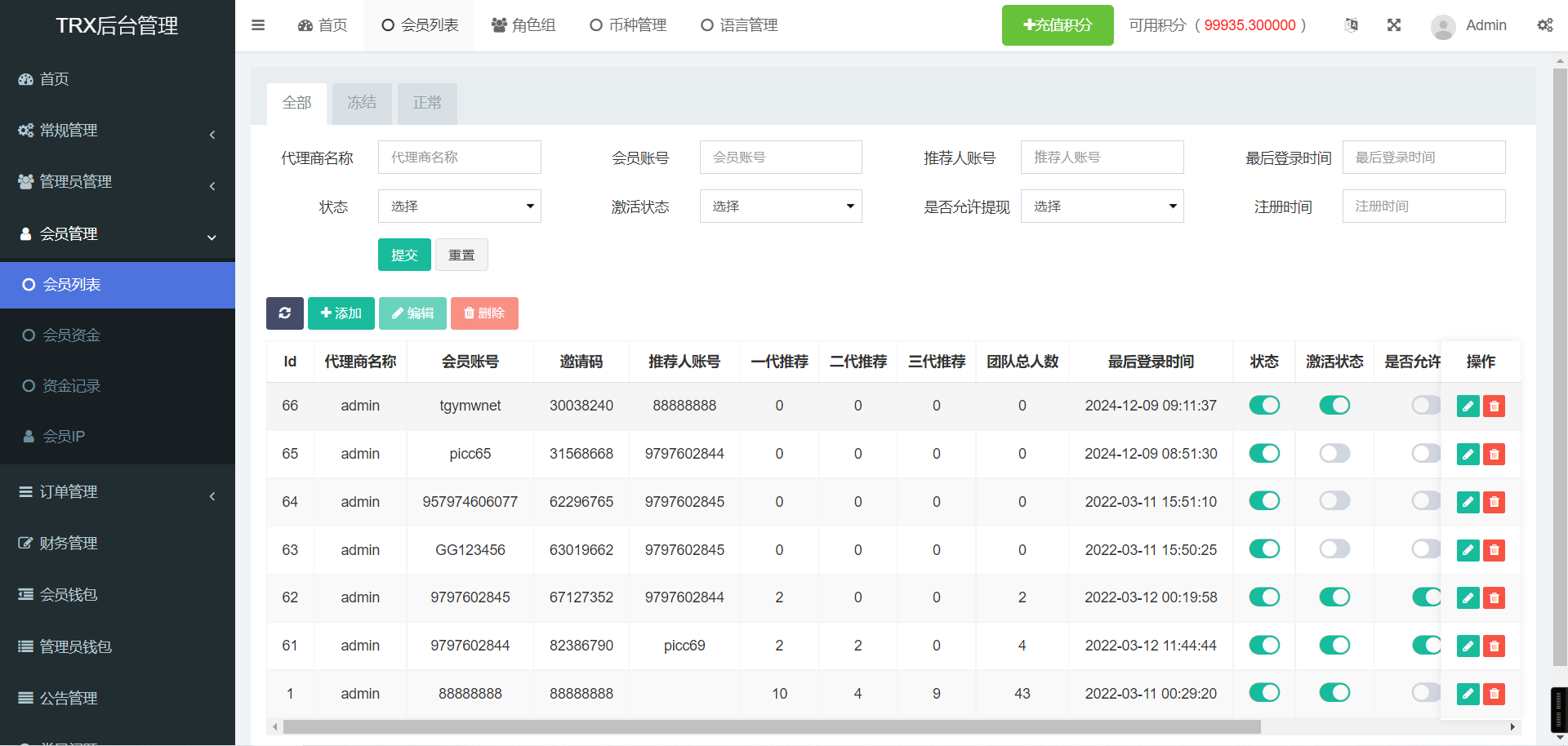Open 会员资金 in the sidebar
This screenshot has width=1568, height=746.
(x=72, y=335)
